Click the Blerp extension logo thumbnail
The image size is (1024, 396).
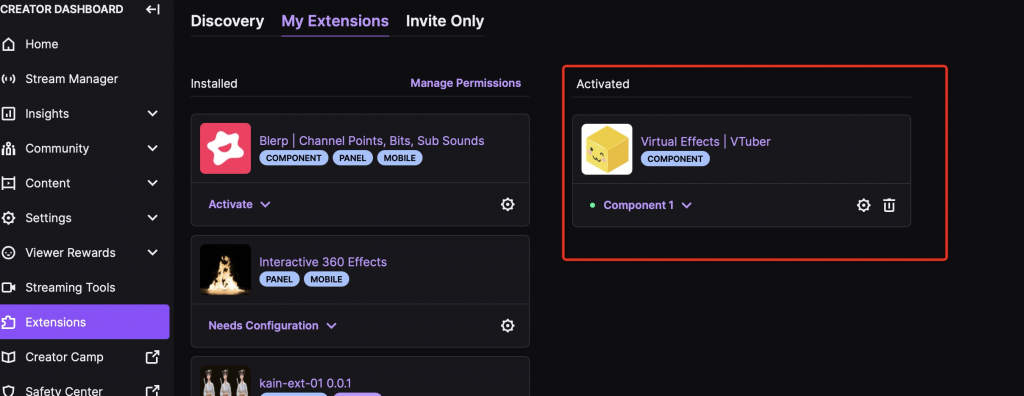225,148
